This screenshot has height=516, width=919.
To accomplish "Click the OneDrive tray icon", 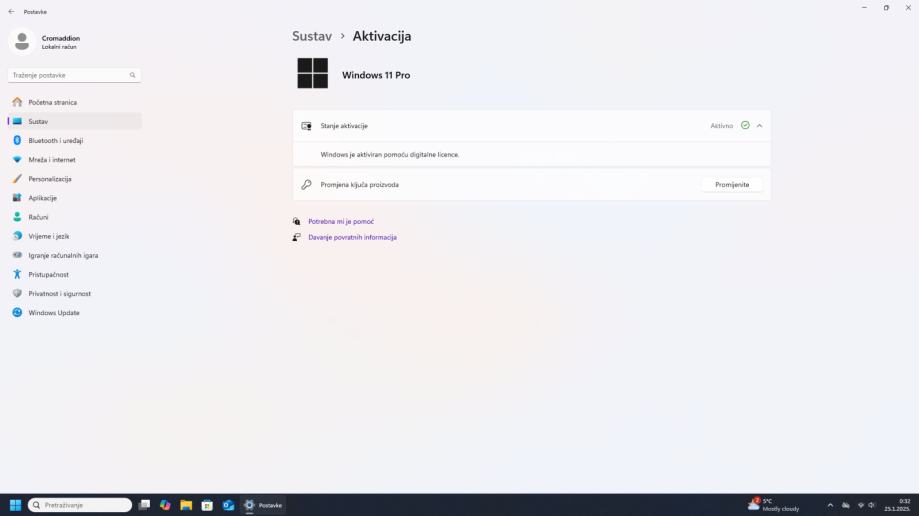I will (846, 505).
